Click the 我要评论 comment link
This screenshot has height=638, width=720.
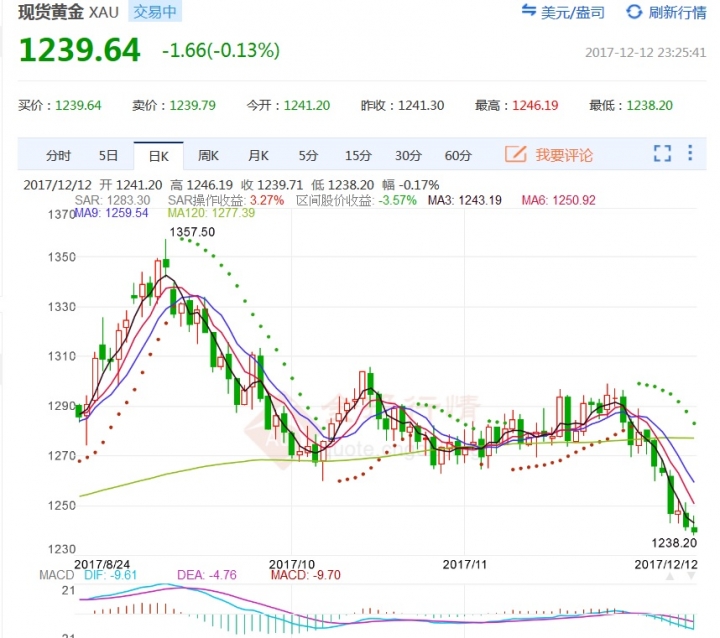[x=564, y=155]
